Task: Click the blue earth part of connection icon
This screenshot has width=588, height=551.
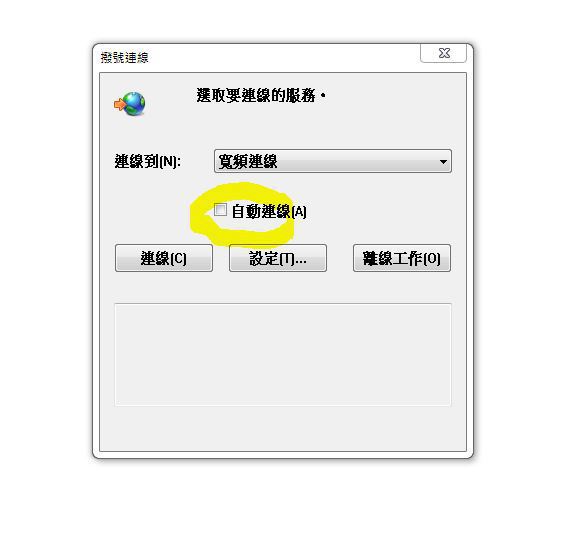Action: click(x=135, y=104)
